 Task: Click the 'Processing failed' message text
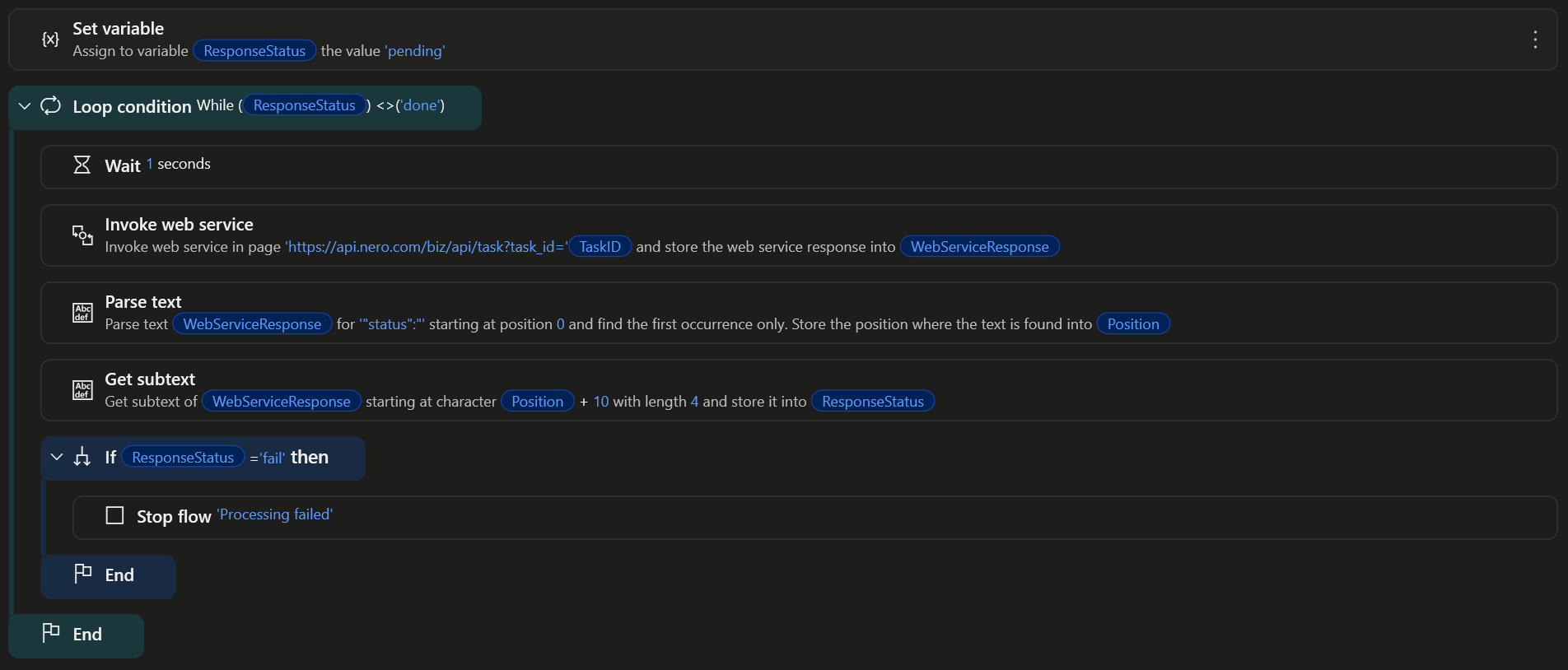[x=275, y=515]
